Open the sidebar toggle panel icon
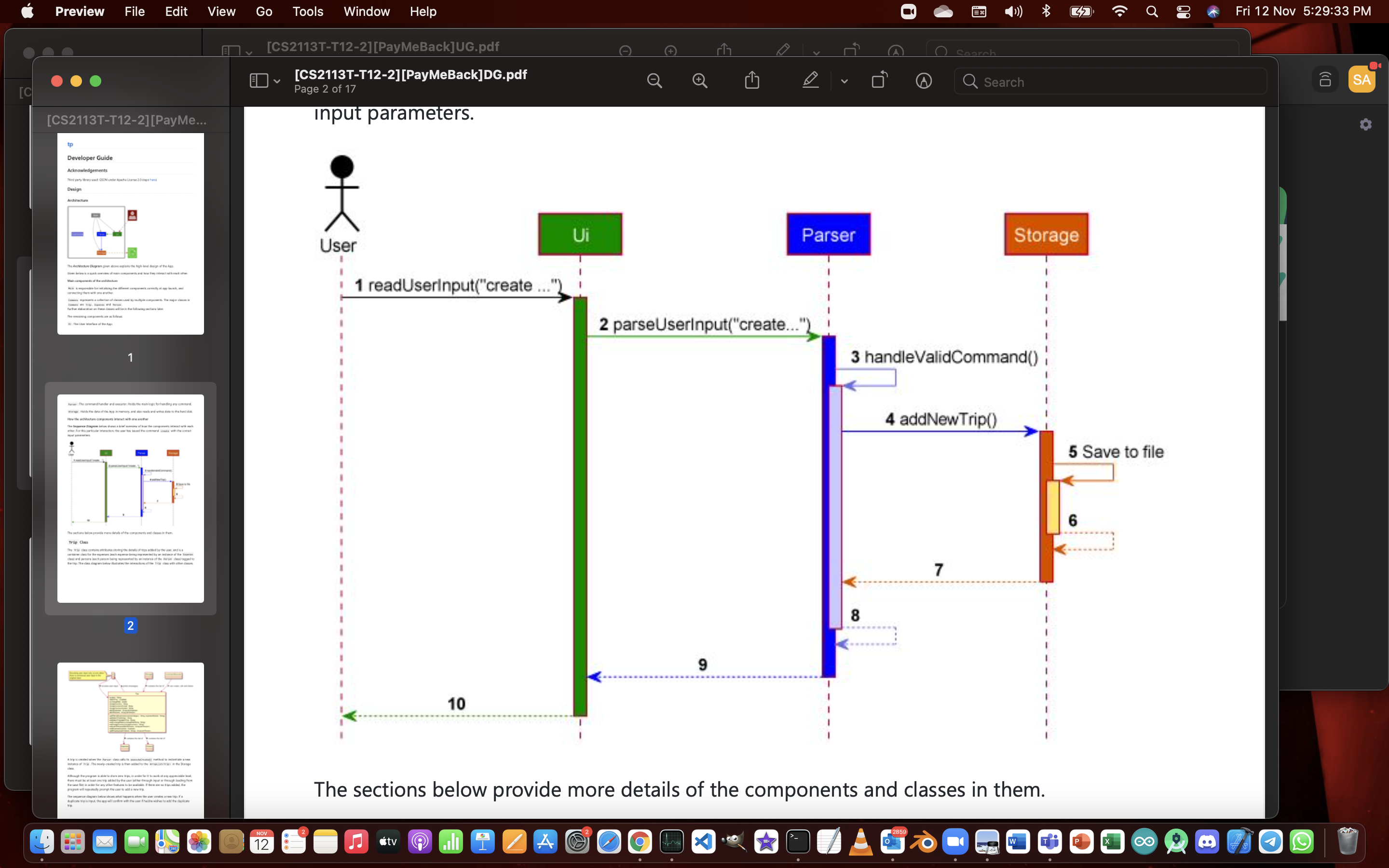 coord(258,80)
